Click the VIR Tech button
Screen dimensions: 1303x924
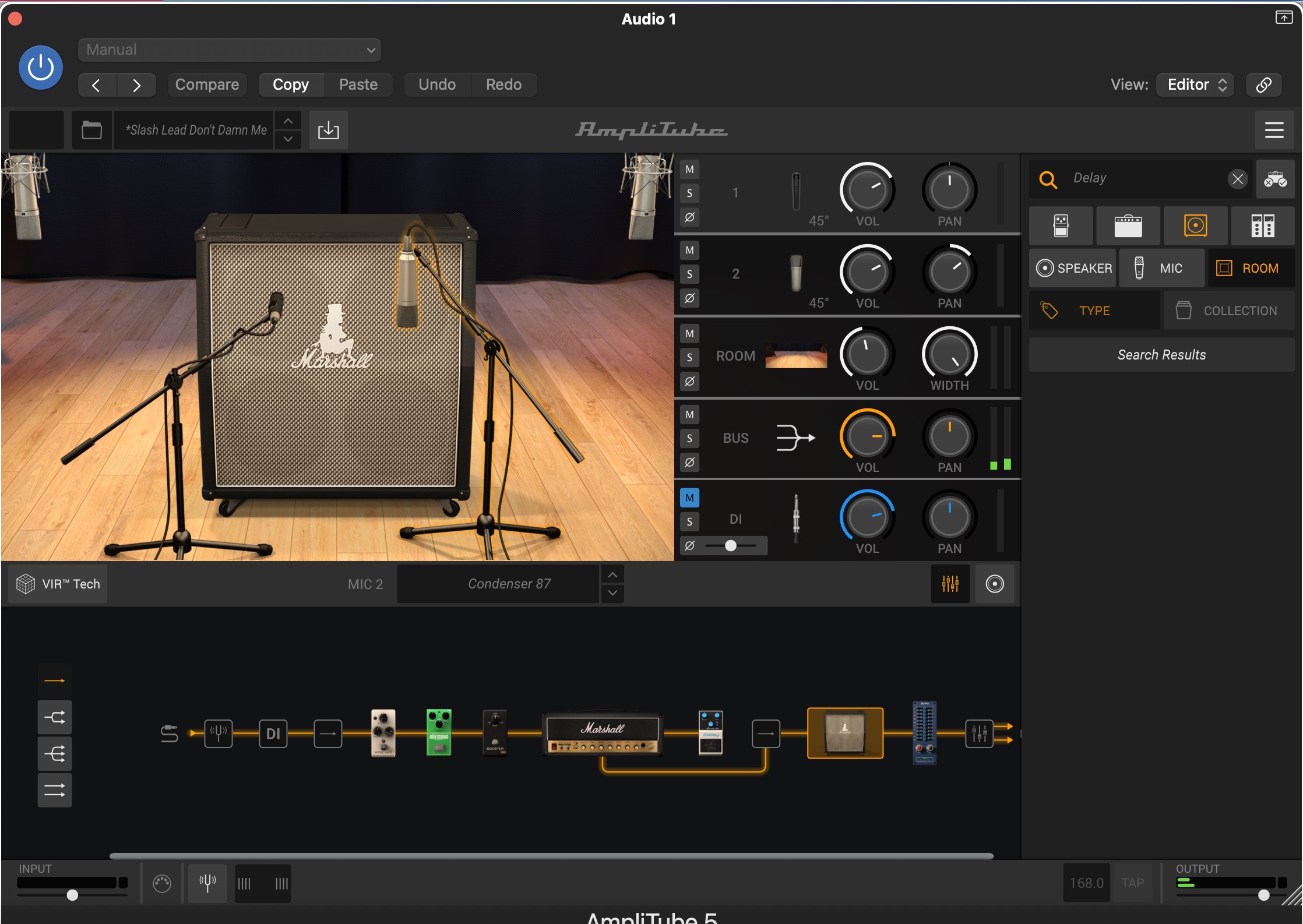point(58,584)
